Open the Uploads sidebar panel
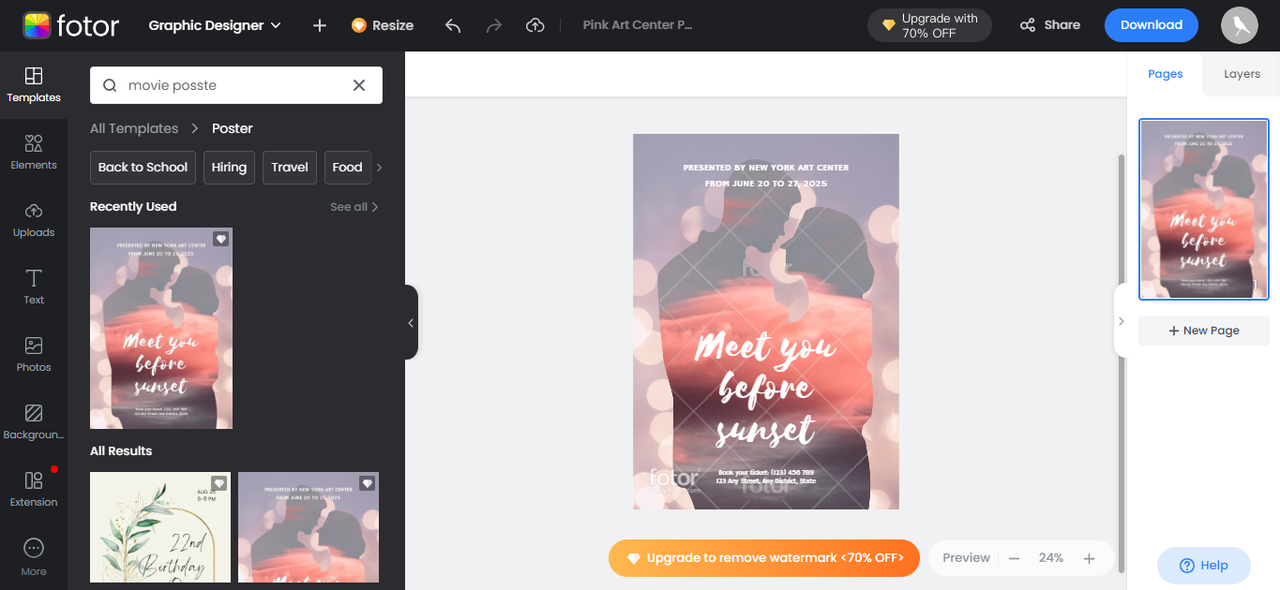The image size is (1280, 590). point(33,220)
